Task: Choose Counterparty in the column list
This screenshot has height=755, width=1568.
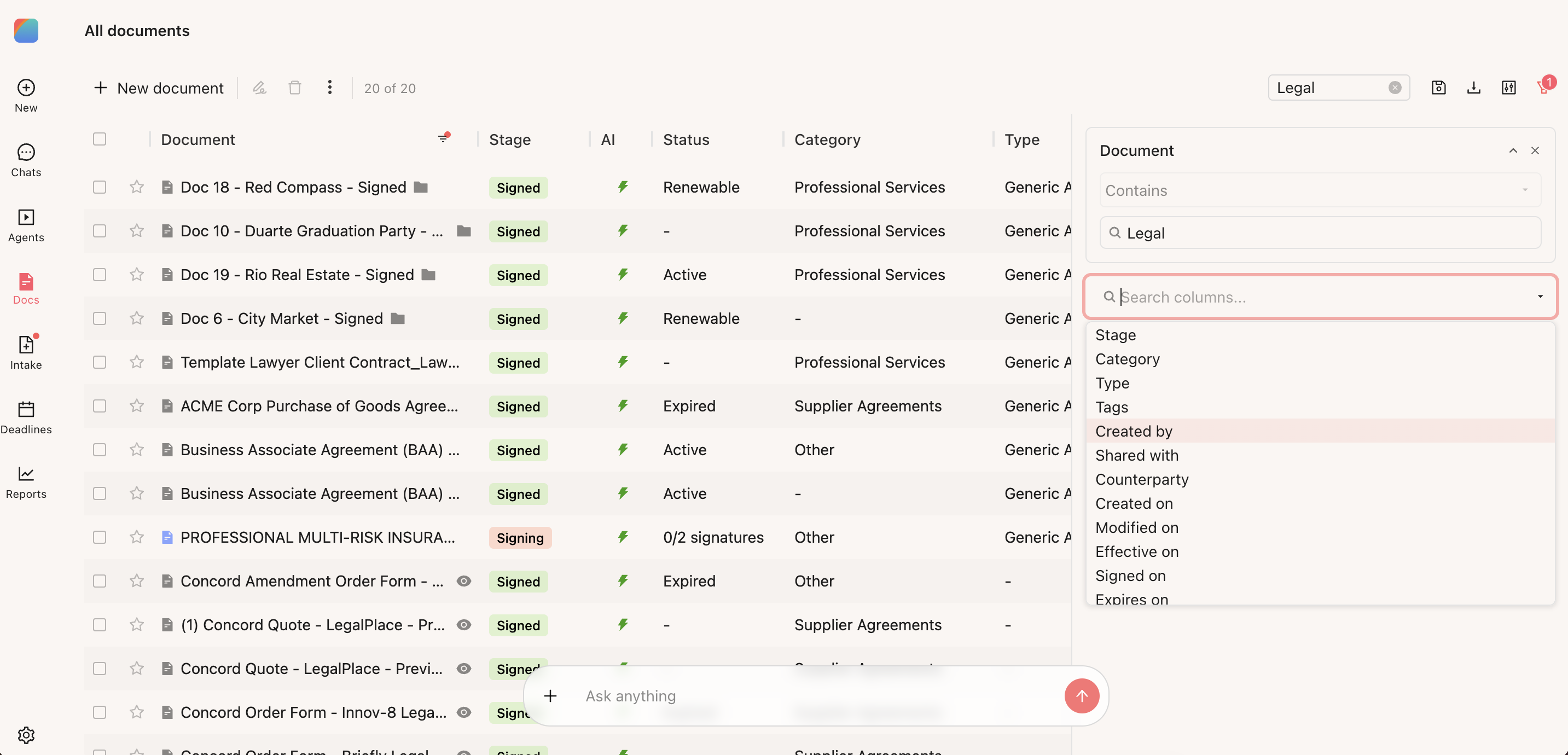Action: click(1141, 479)
